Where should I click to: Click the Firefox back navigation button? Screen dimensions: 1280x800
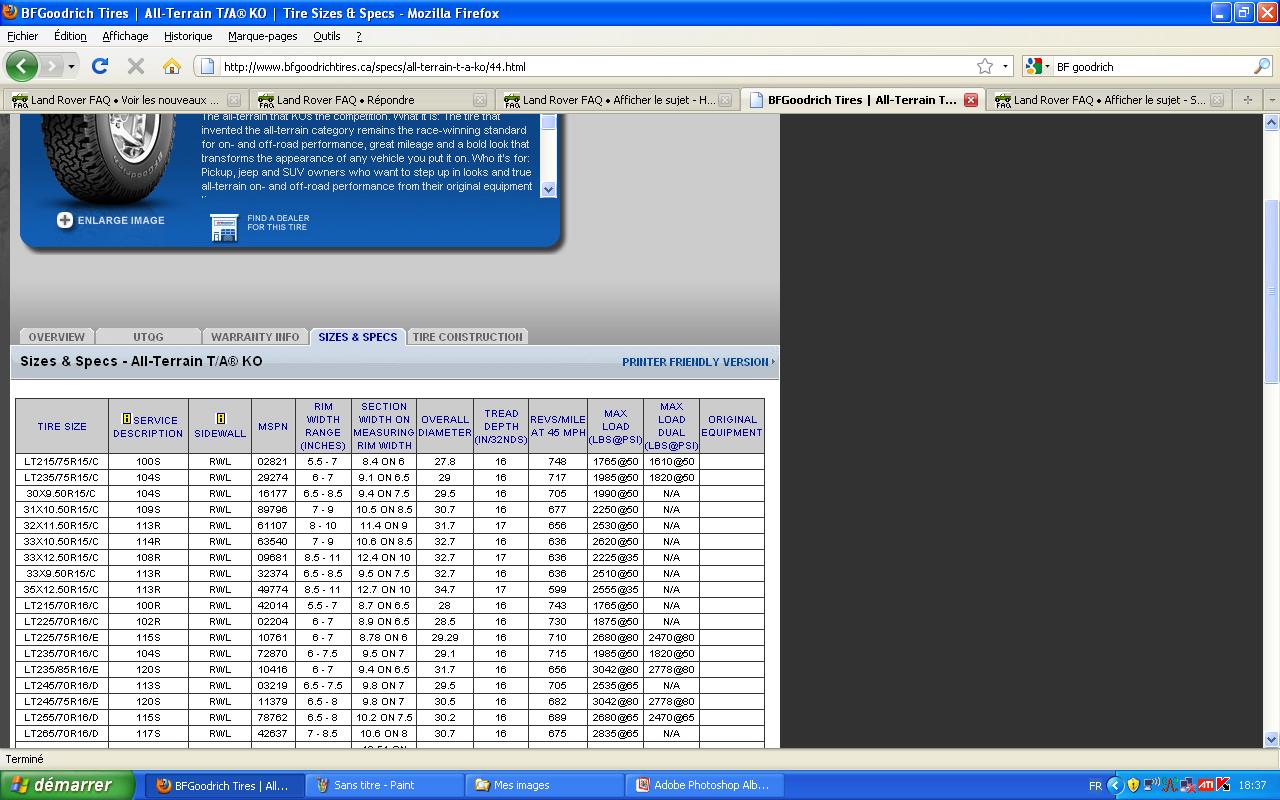[22, 66]
